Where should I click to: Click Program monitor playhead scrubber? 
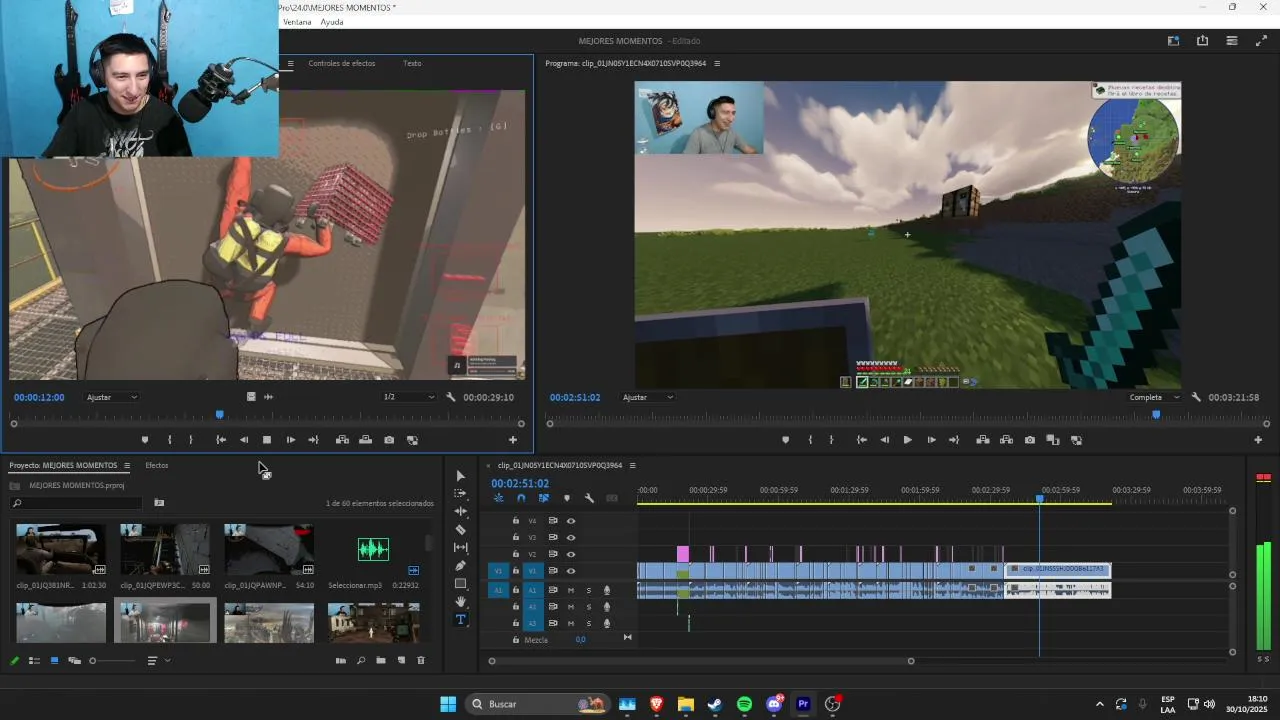pos(1156,415)
